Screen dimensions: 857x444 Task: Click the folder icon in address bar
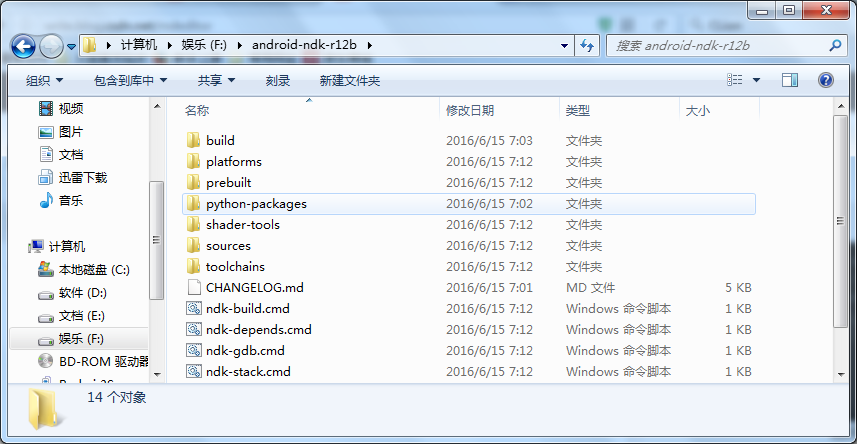[89, 45]
